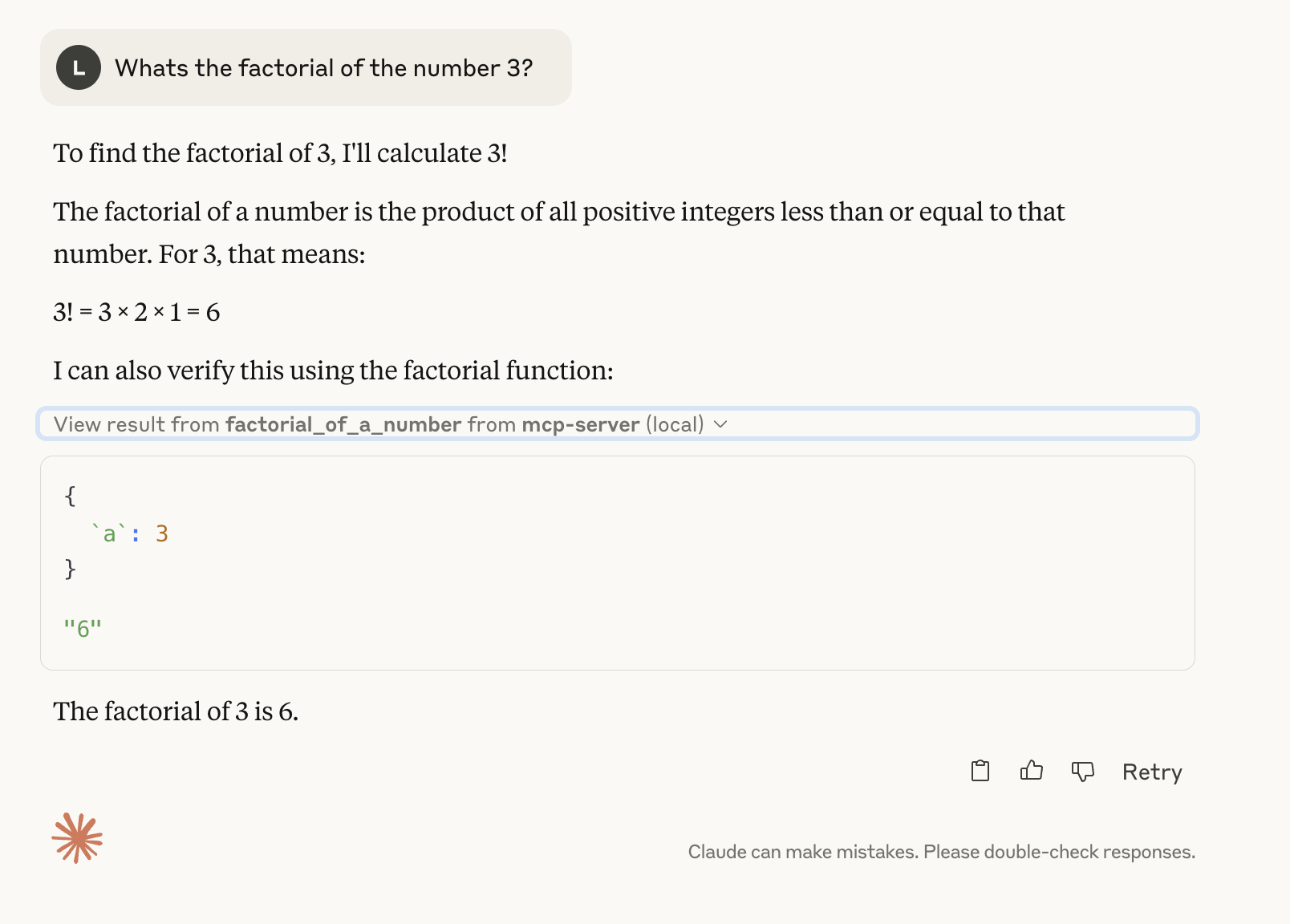Click the disclaimer about Claude making mistakes
This screenshot has width=1290, height=924.
[x=942, y=852]
